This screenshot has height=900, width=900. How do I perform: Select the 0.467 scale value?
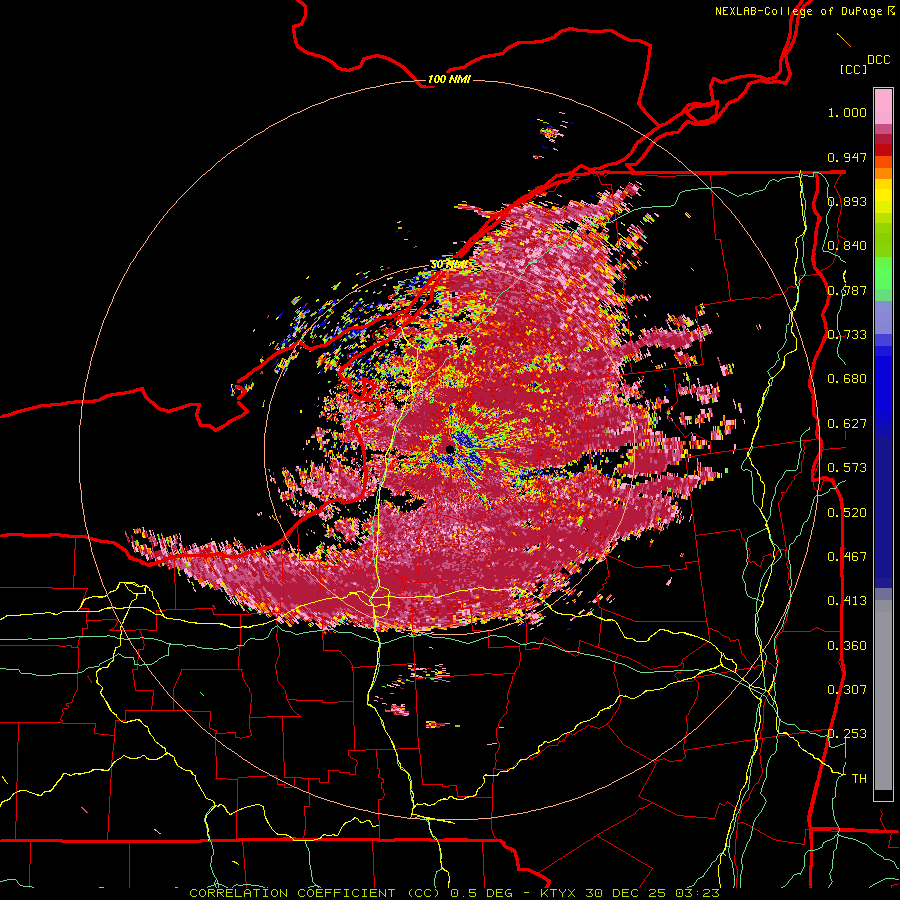pyautogui.click(x=847, y=556)
